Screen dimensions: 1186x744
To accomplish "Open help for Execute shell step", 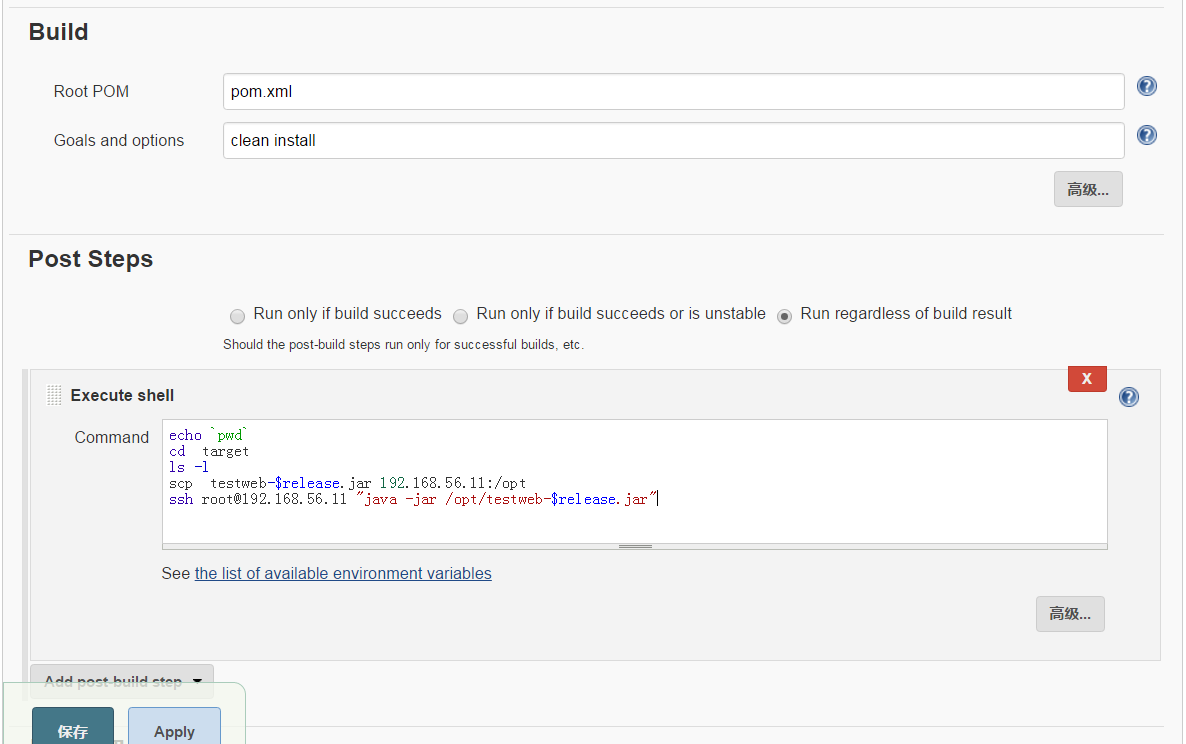I will click(x=1129, y=397).
